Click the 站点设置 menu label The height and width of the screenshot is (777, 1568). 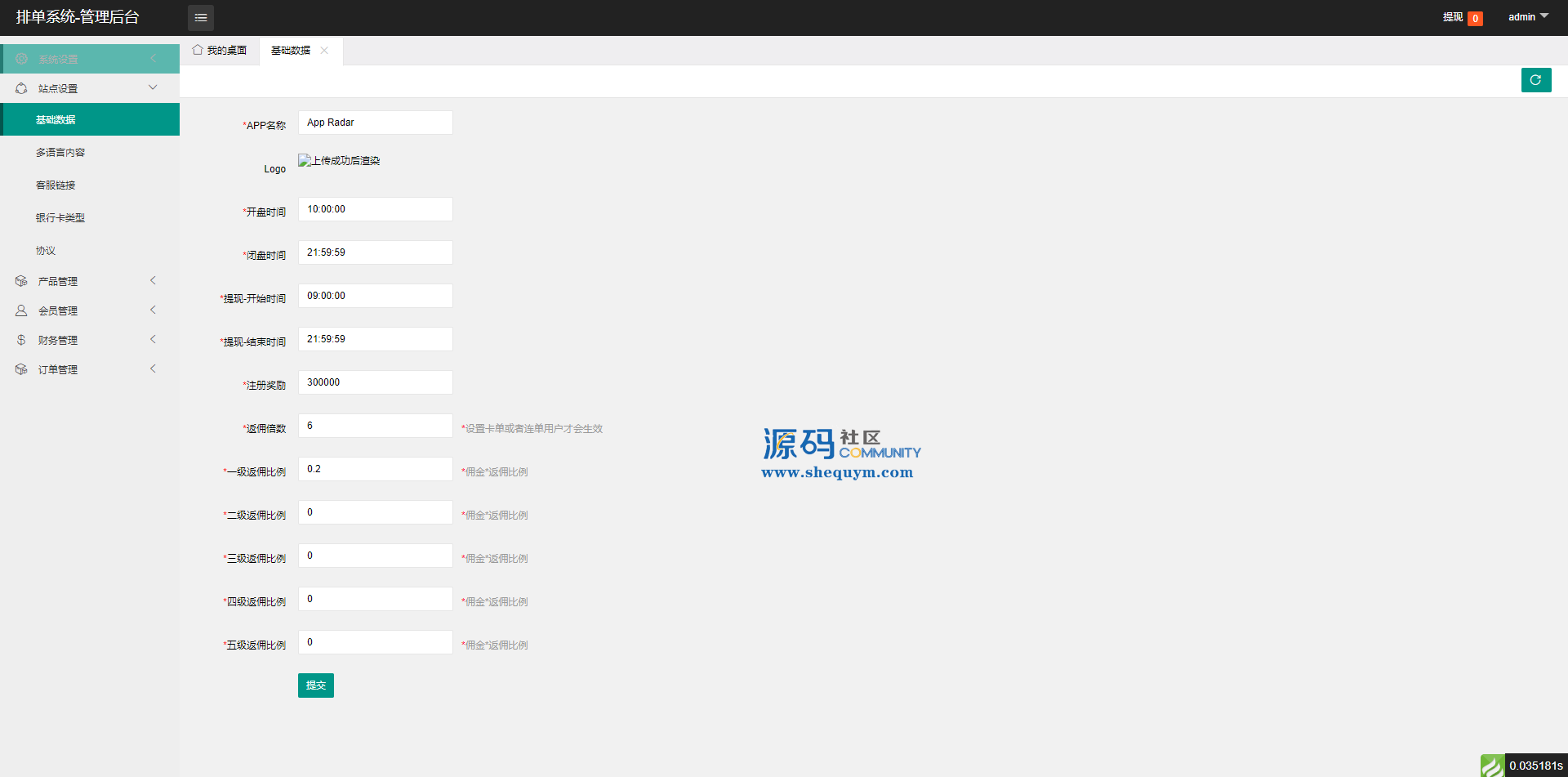[58, 89]
